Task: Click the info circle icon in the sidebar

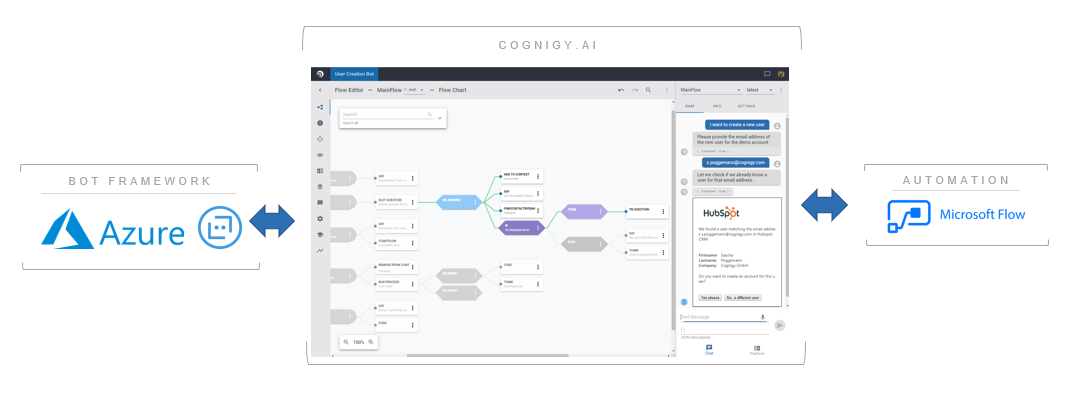Action: click(320, 123)
